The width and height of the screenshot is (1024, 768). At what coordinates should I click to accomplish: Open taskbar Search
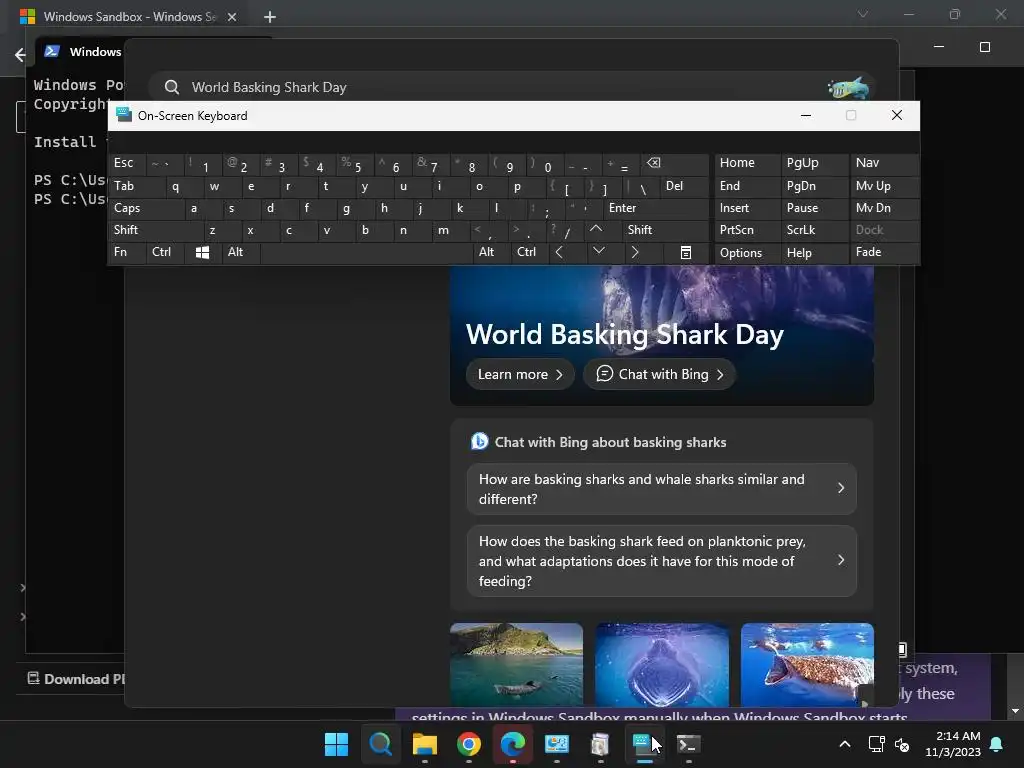381,744
